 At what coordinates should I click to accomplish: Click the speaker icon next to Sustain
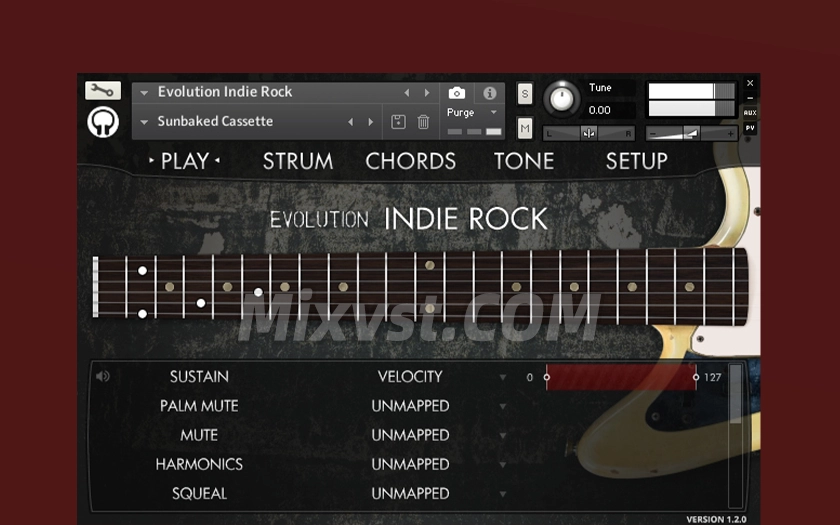pos(102,377)
